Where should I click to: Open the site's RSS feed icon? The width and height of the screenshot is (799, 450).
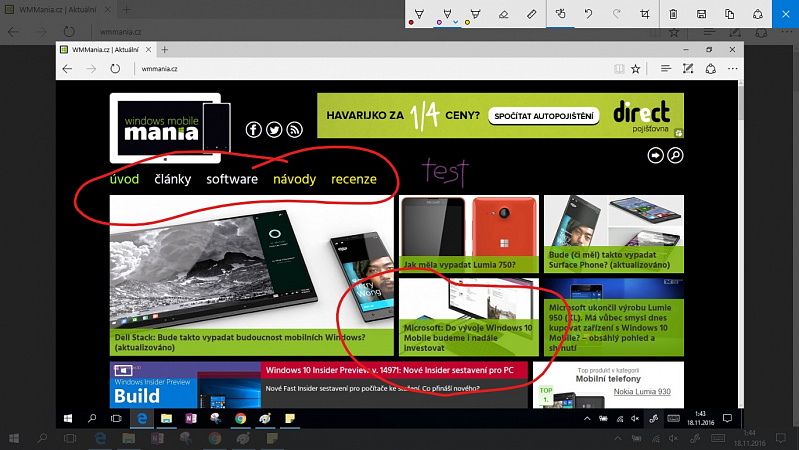click(295, 130)
